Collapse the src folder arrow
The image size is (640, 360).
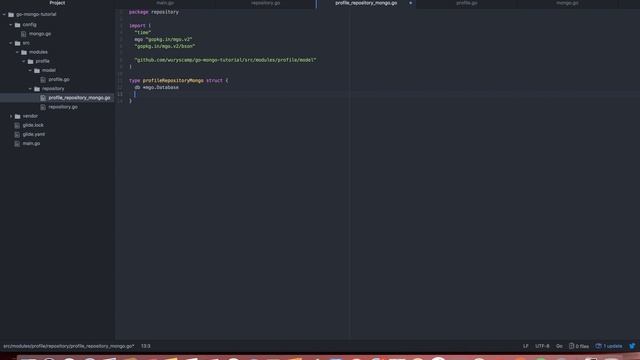click(11, 43)
